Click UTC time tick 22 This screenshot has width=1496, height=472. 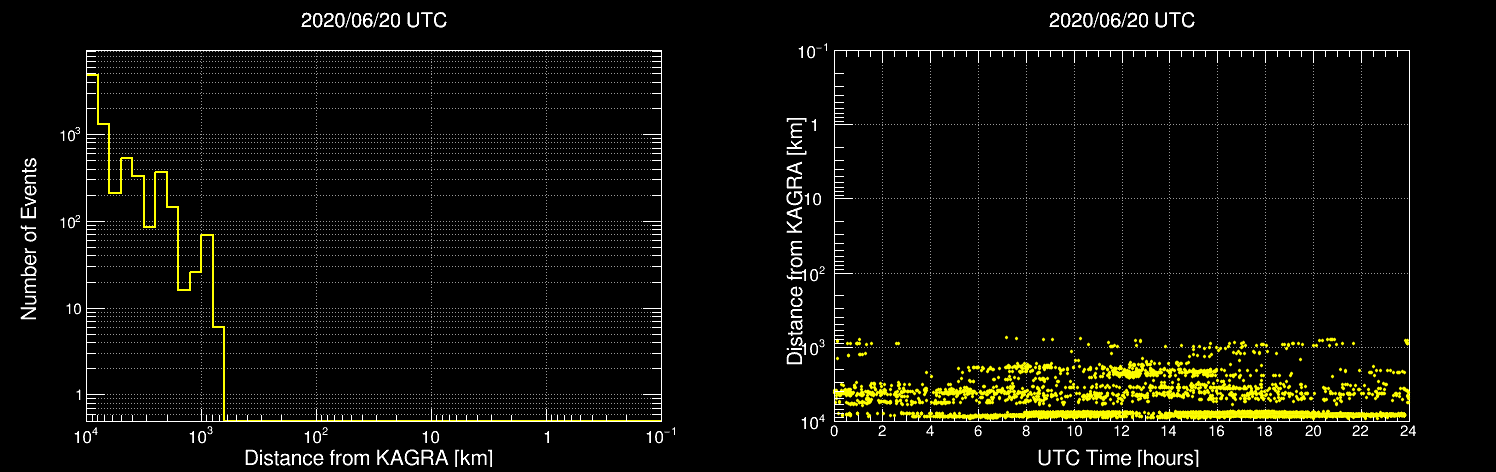pyautogui.click(x=1360, y=432)
